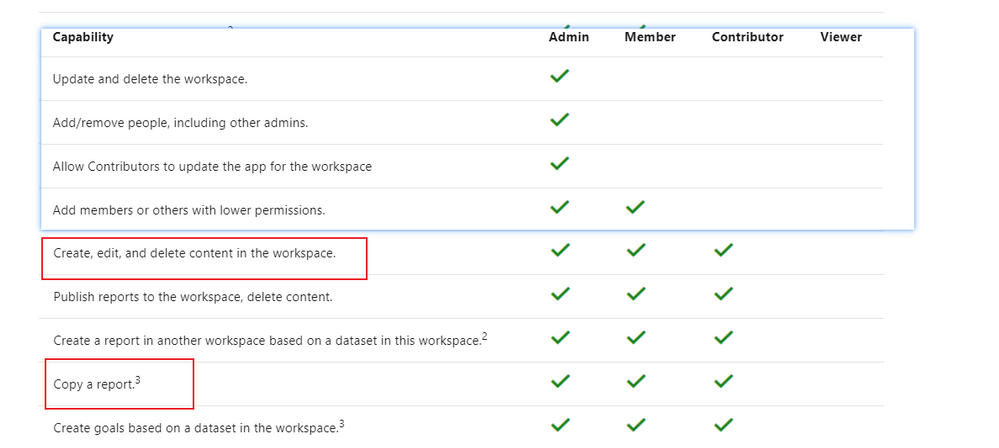Select the text 'Update and delete the workspace.'
This screenshot has height=448, width=999.
tap(150, 80)
